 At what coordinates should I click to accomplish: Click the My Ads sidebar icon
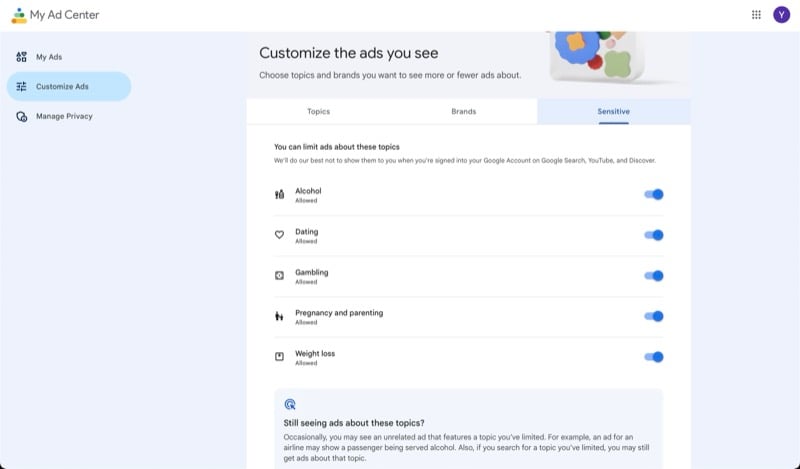click(22, 57)
